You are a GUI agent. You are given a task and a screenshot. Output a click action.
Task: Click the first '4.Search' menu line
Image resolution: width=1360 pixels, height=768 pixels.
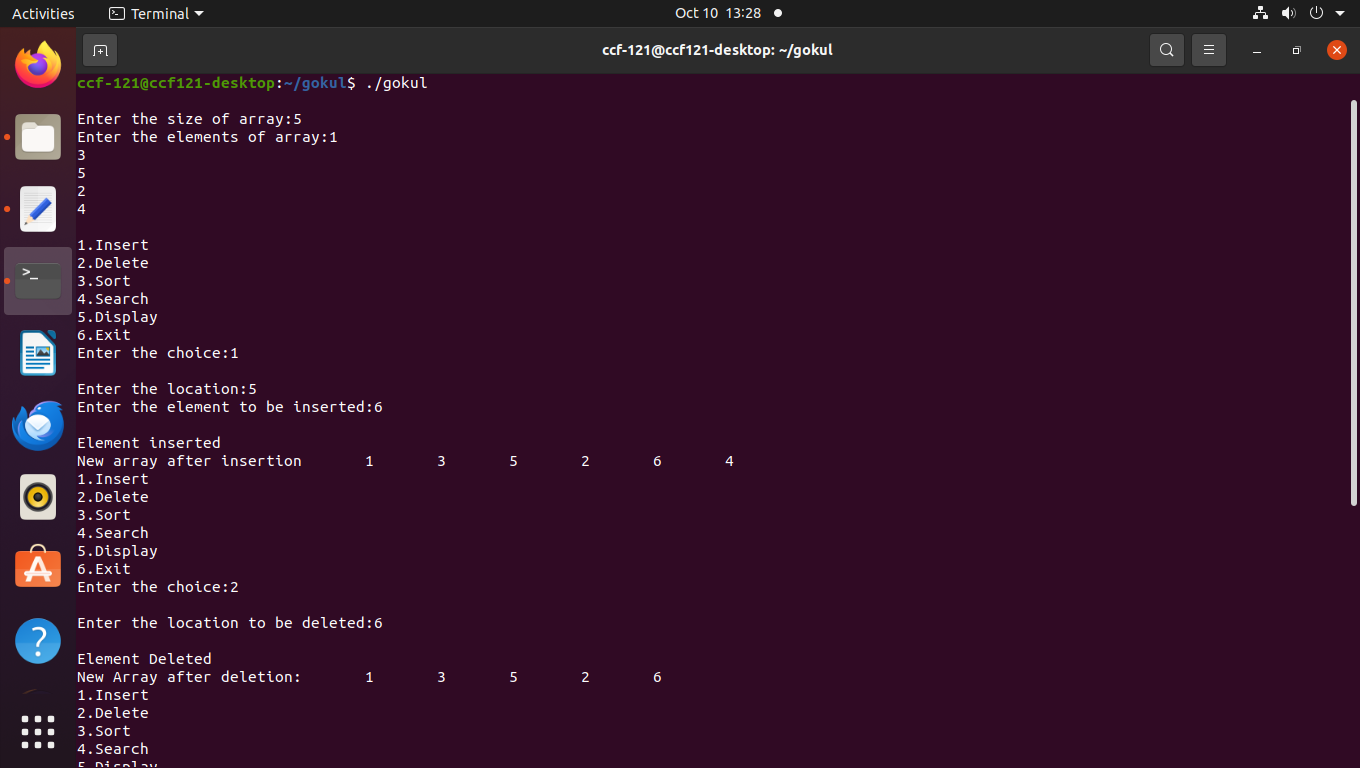(x=112, y=299)
